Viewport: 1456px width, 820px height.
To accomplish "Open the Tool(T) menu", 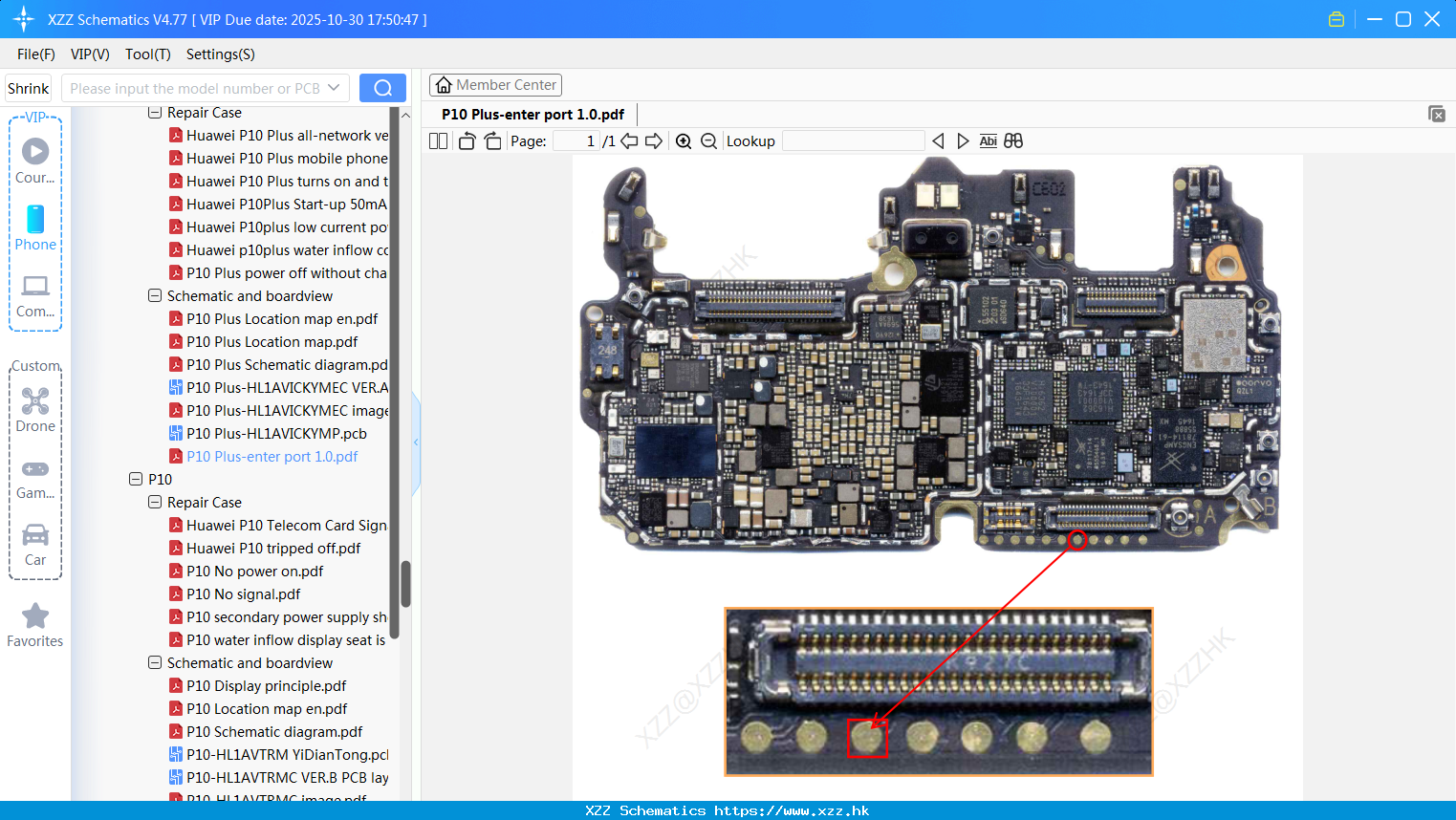I will [148, 54].
